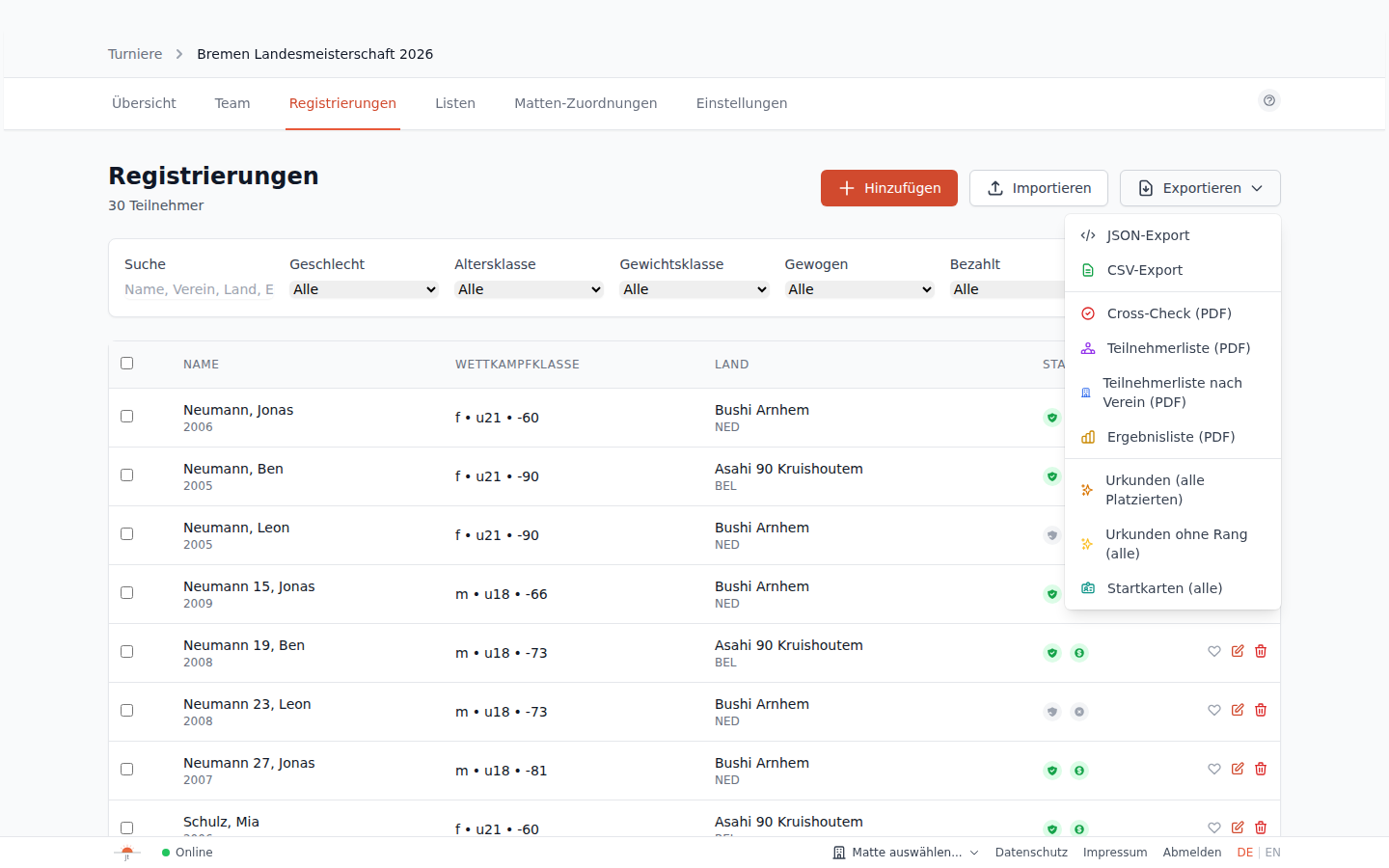
Task: Open the Geschlecht filter dropdown
Action: 365,289
